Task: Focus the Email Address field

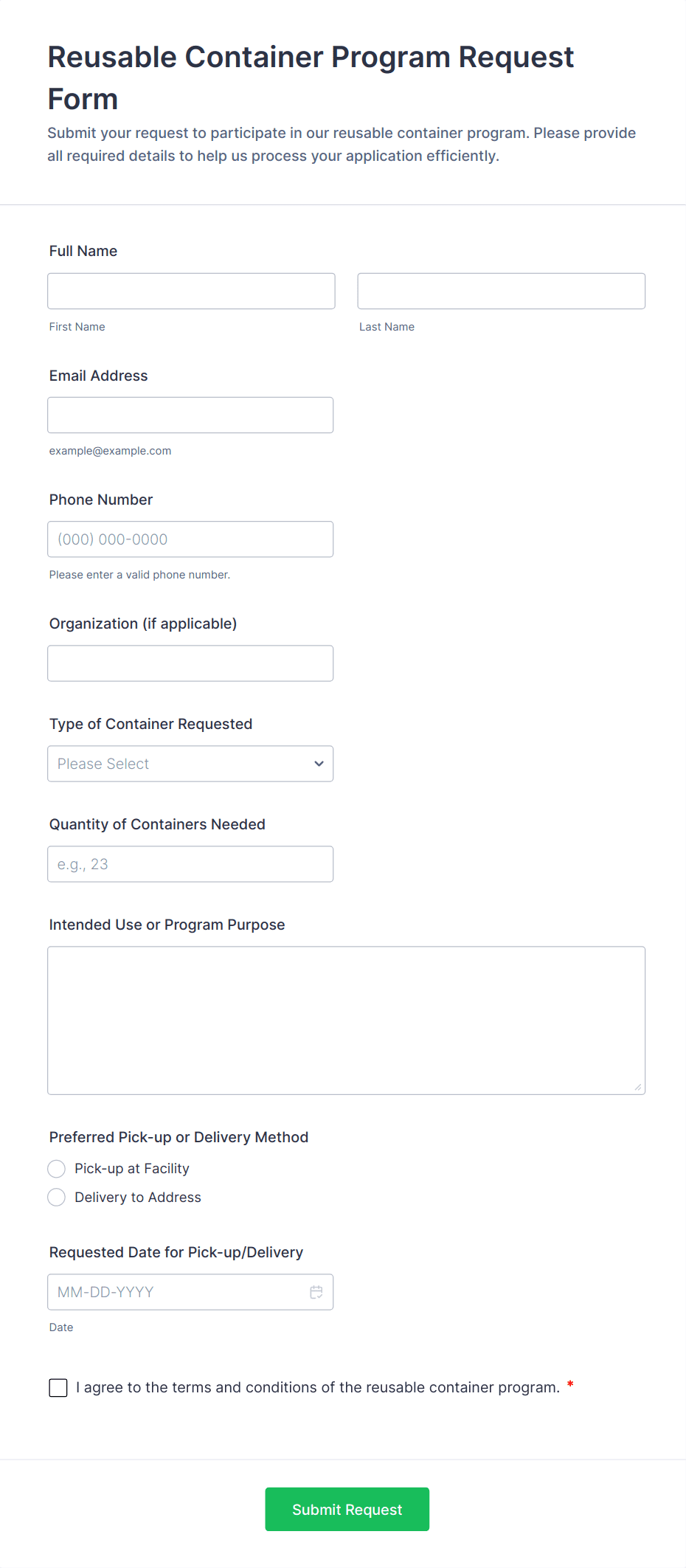Action: pyautogui.click(x=190, y=415)
